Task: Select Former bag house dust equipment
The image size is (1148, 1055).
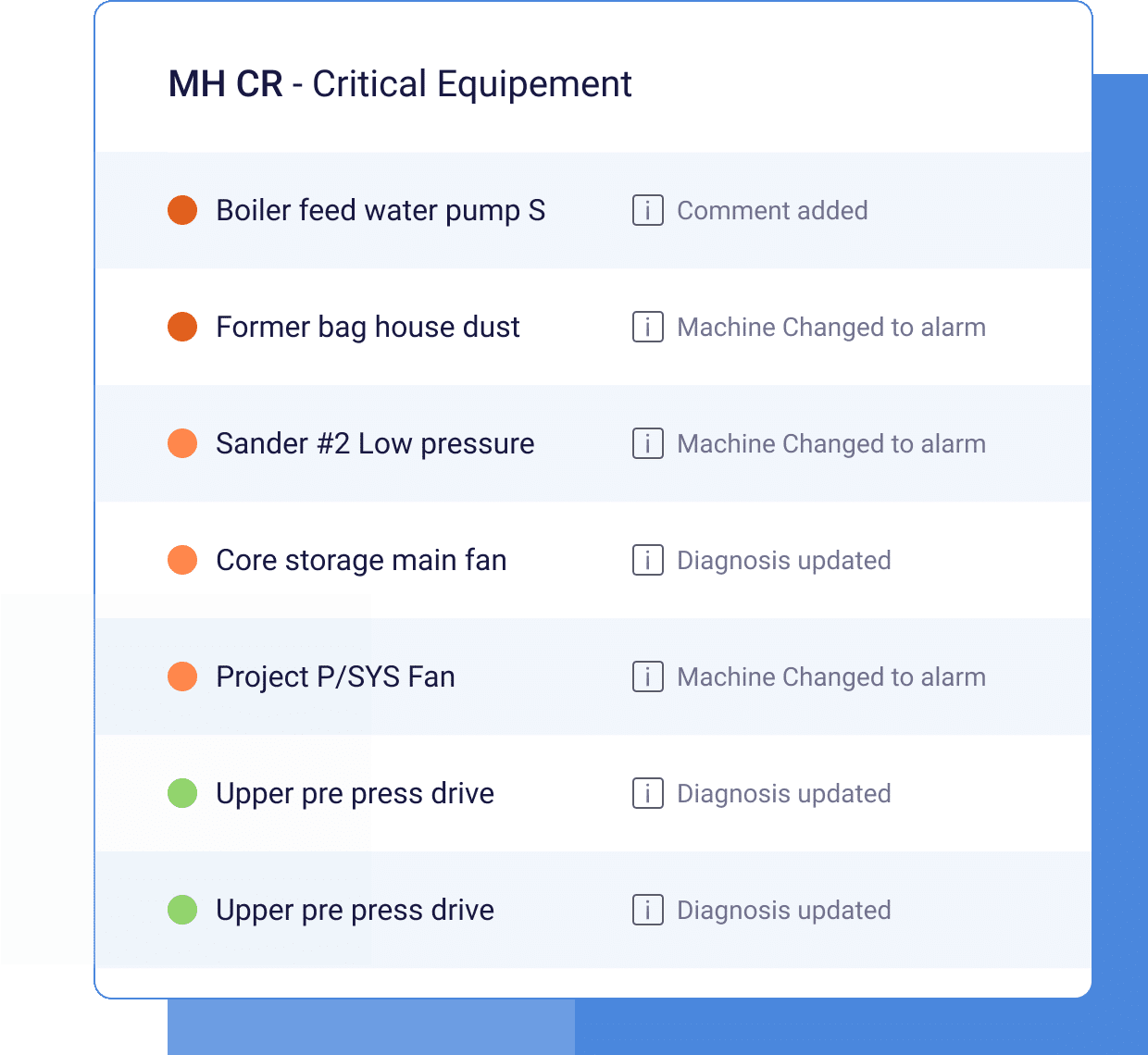Action: pyautogui.click(x=368, y=328)
